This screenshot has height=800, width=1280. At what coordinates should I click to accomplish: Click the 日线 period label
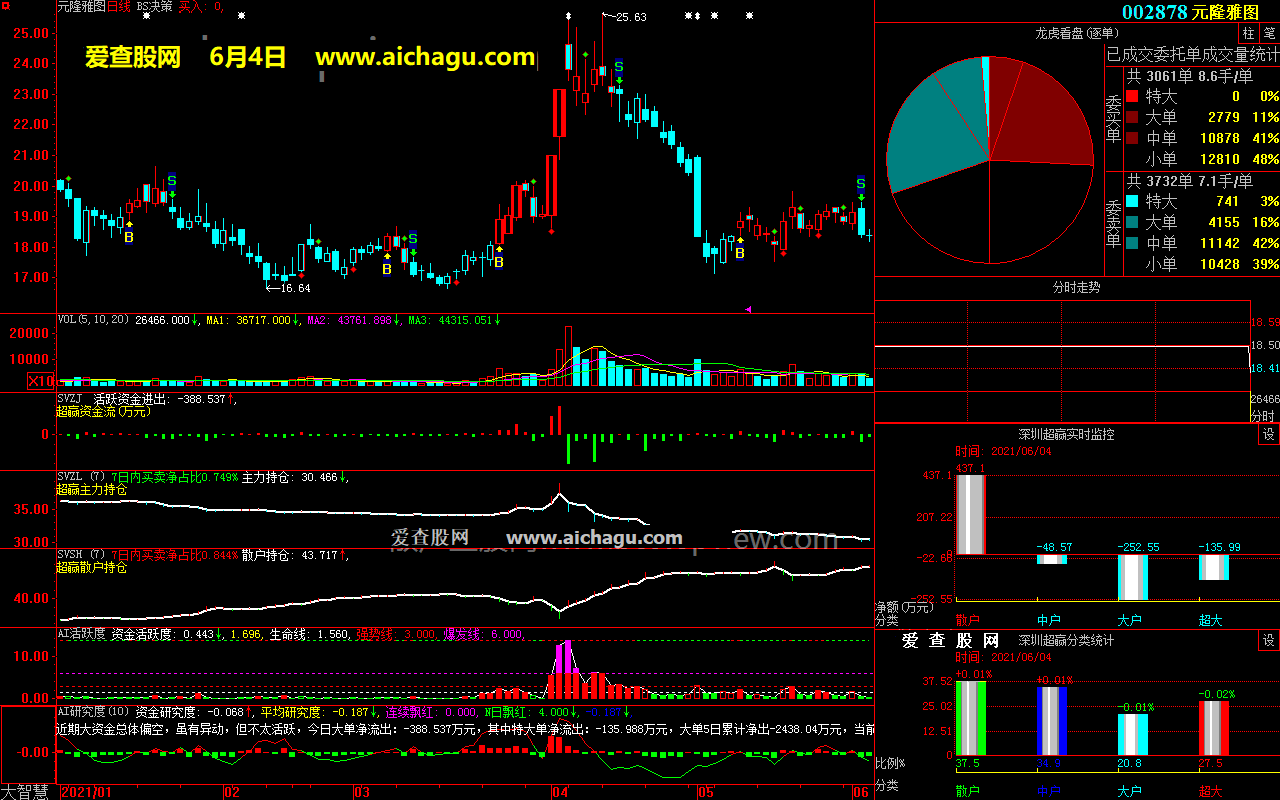(118, 6)
